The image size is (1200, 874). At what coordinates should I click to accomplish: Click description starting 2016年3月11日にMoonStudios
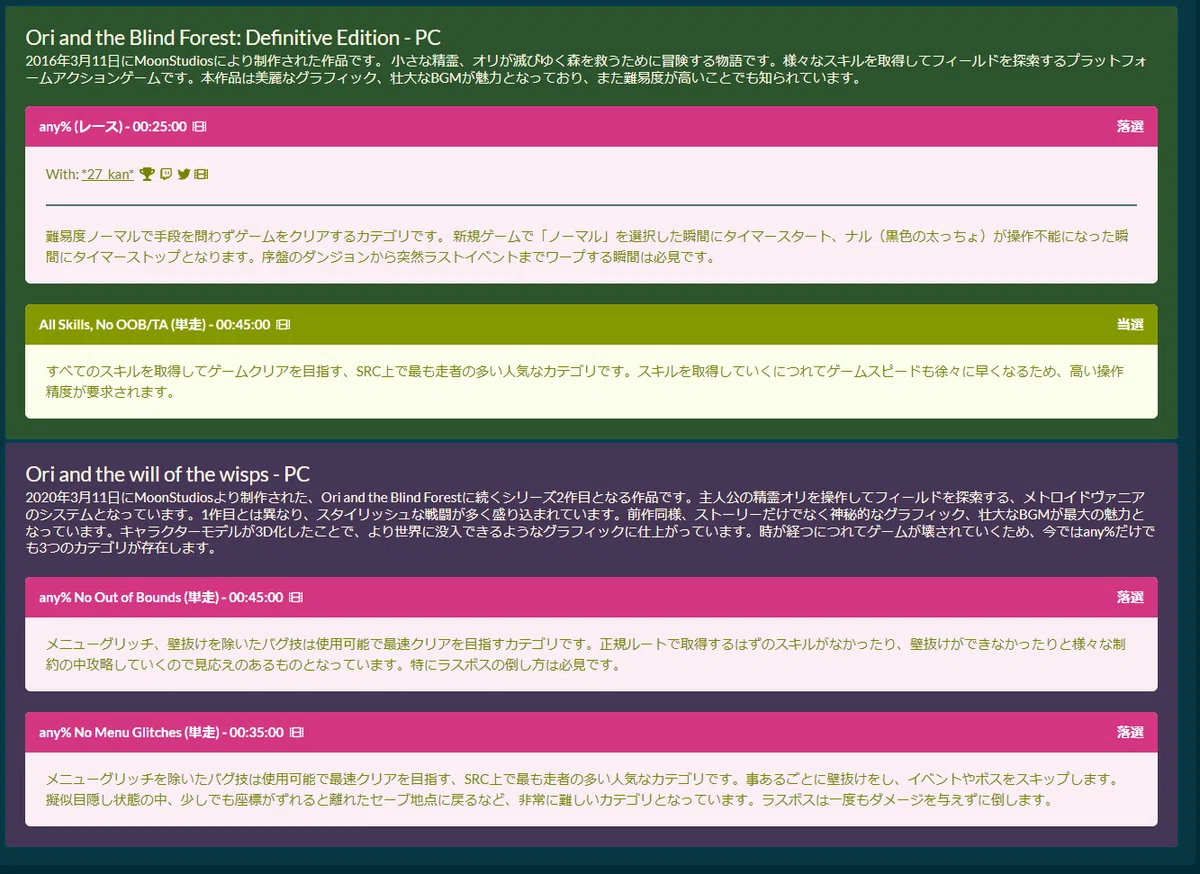point(586,69)
